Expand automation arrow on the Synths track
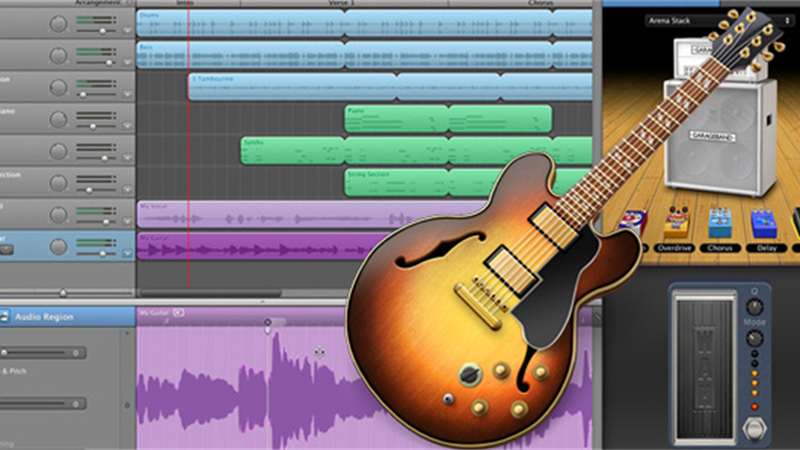This screenshot has height=450, width=800. point(127,157)
